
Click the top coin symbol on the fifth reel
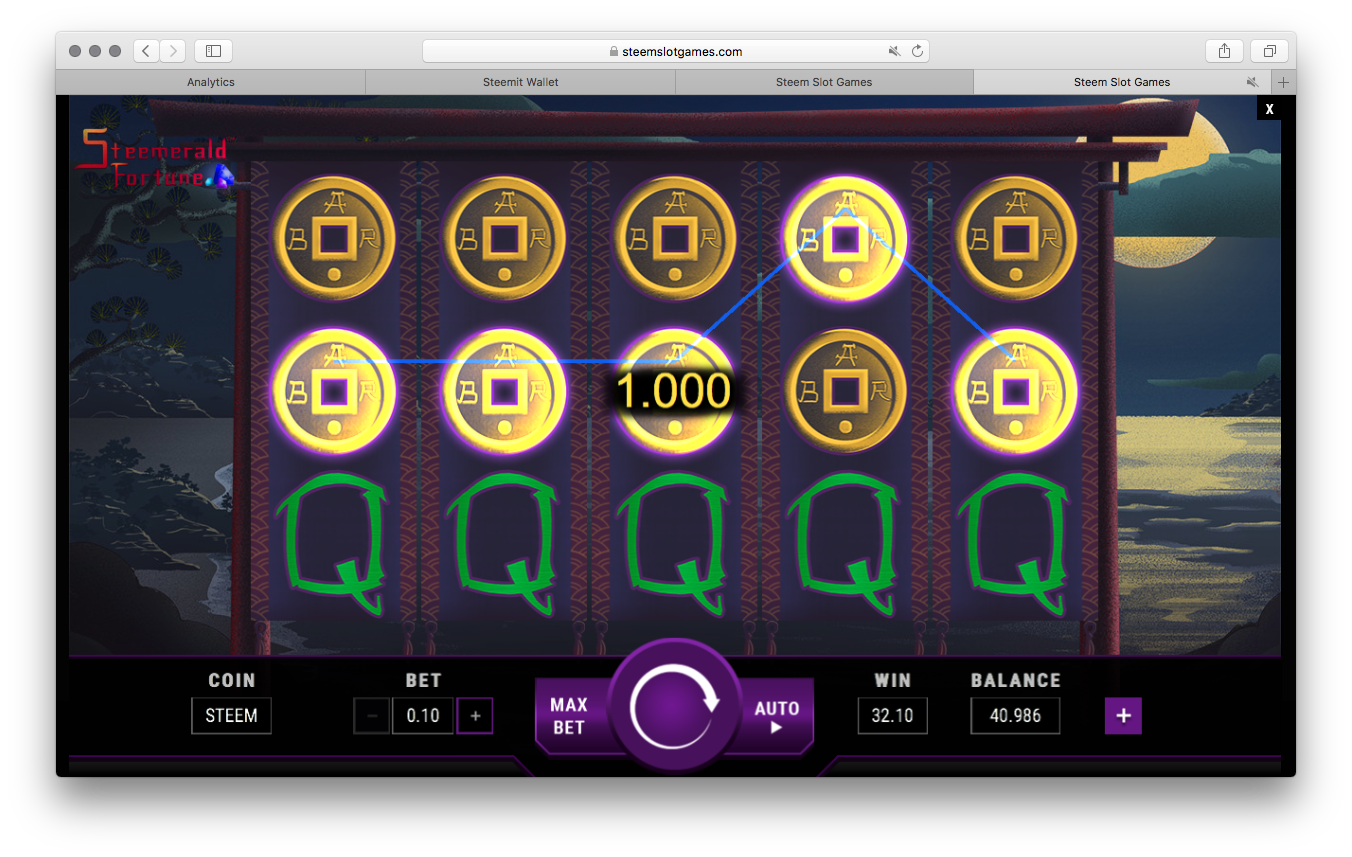click(x=1016, y=240)
